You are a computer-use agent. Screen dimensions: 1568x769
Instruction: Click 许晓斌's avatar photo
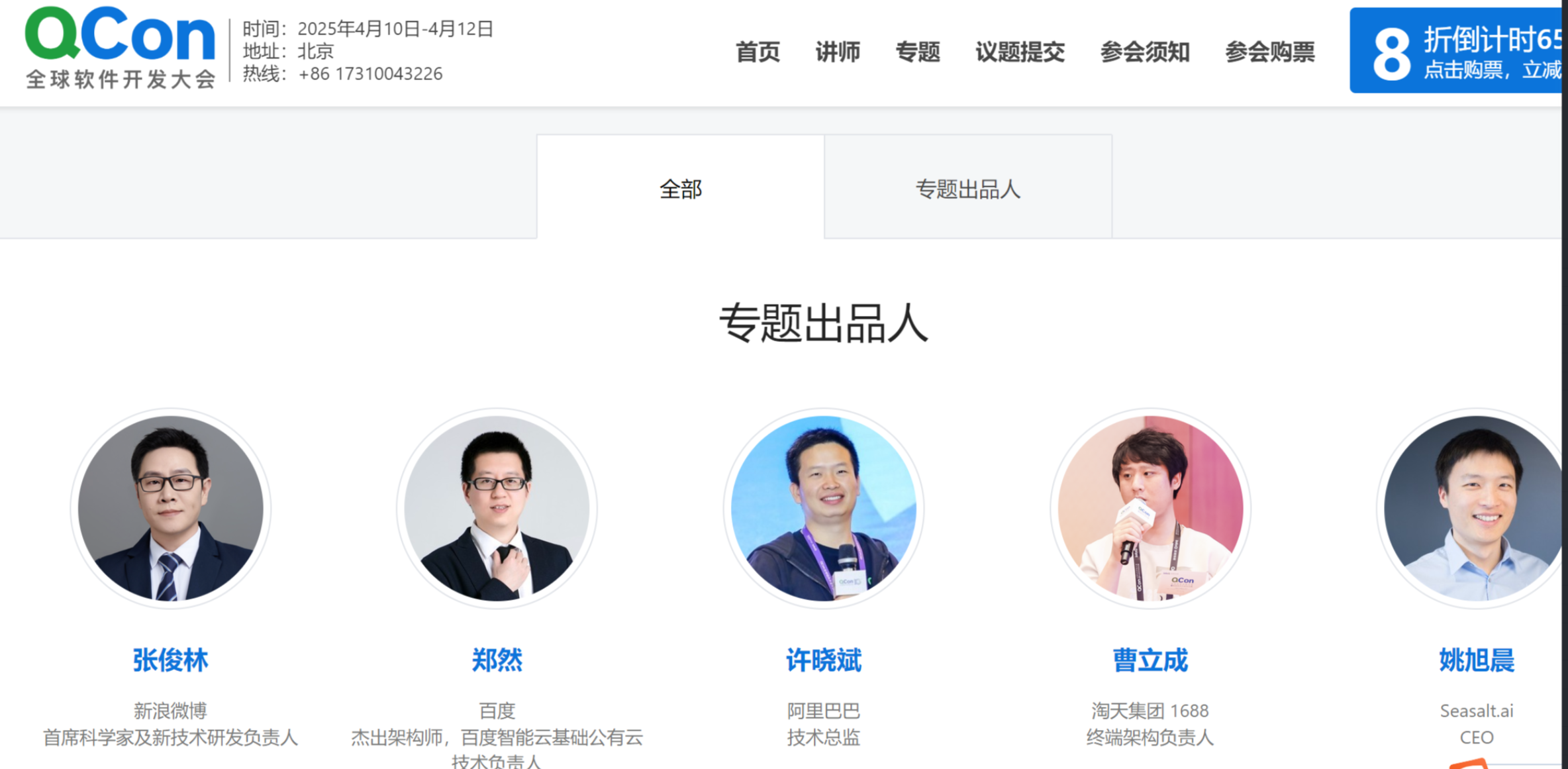pyautogui.click(x=823, y=508)
